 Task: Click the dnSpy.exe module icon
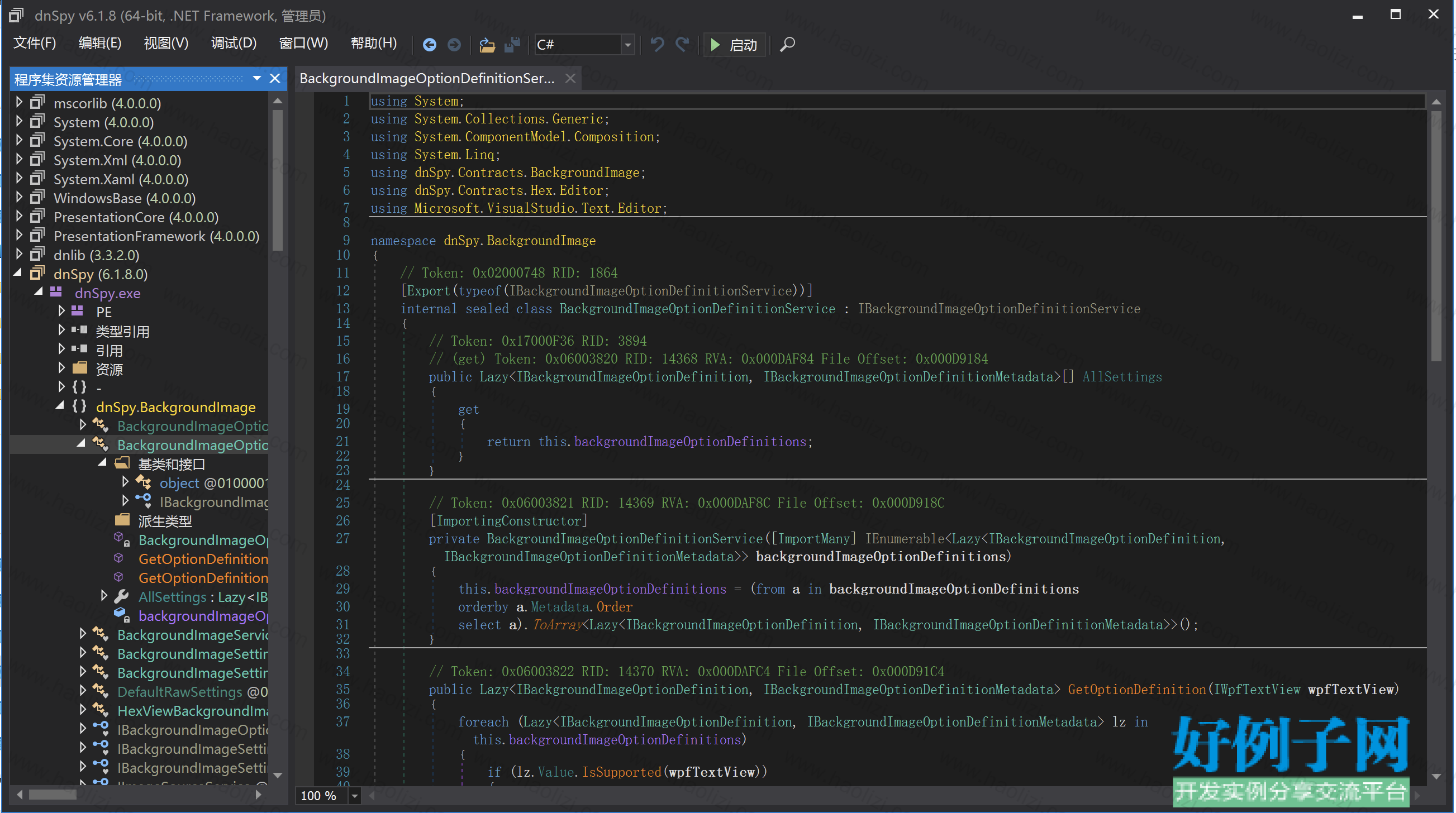56,292
